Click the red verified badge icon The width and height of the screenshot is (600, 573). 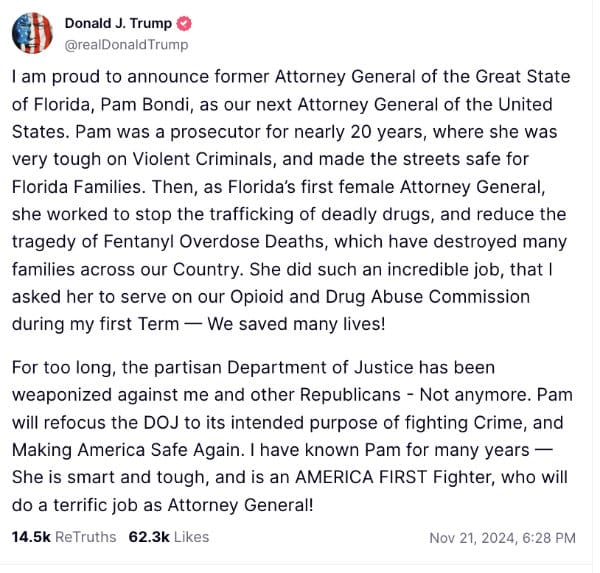point(184,23)
